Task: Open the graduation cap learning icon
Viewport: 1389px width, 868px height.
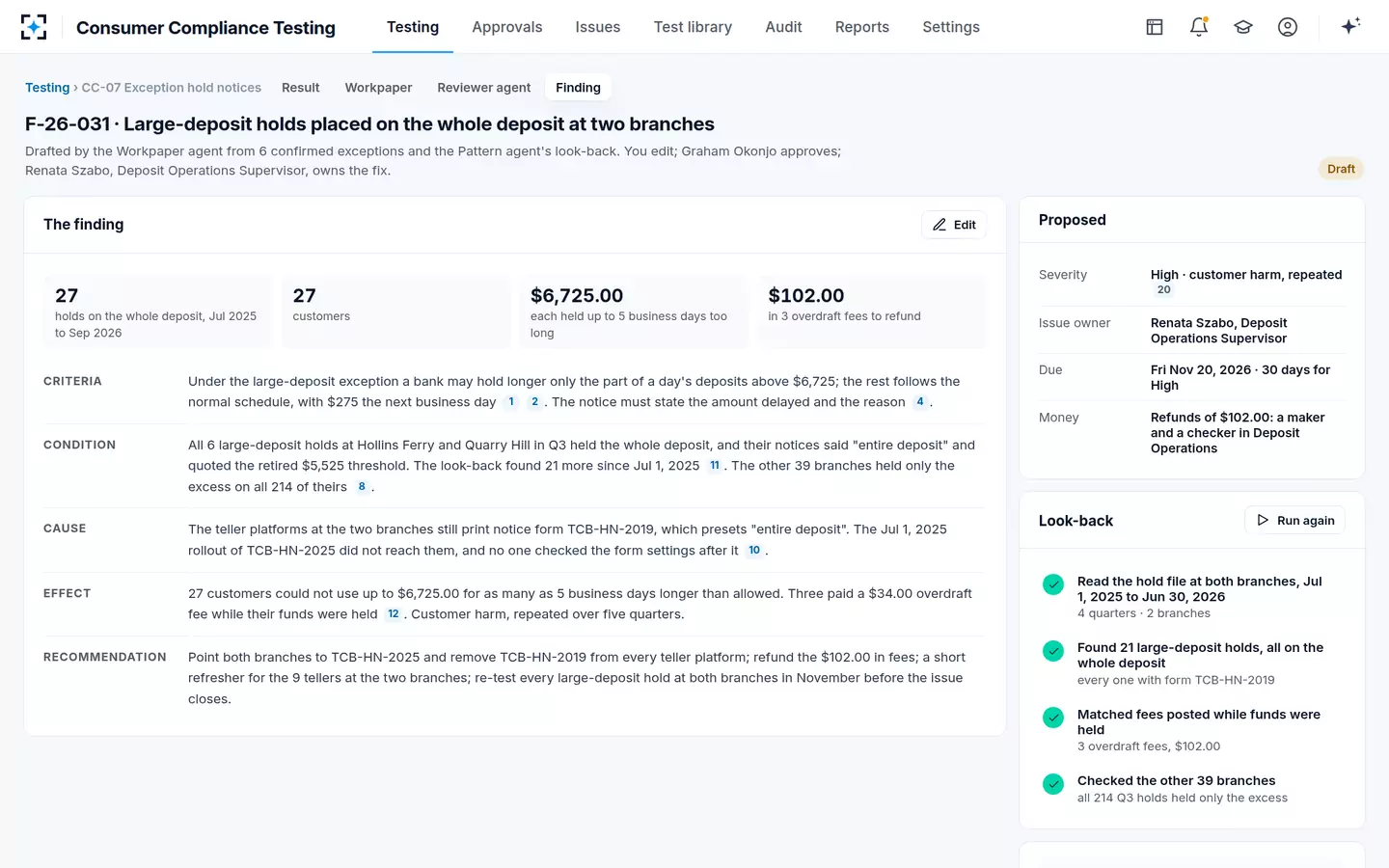Action: tap(1243, 27)
